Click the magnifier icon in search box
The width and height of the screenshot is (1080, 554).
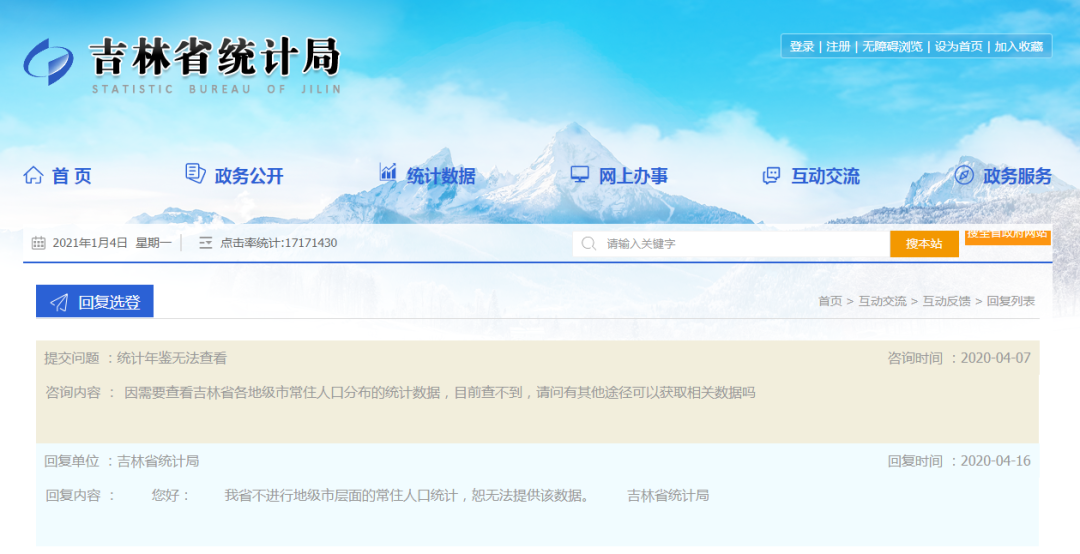pos(588,243)
